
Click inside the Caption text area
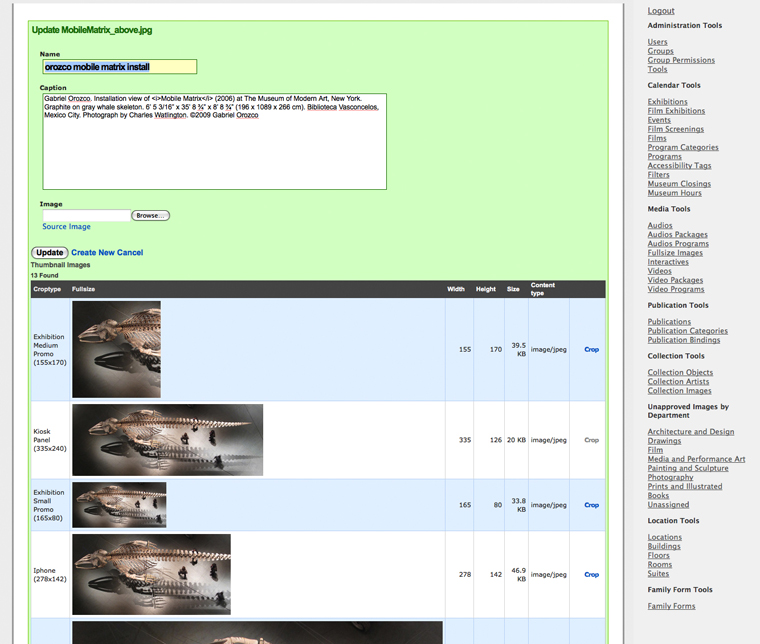pos(214,141)
